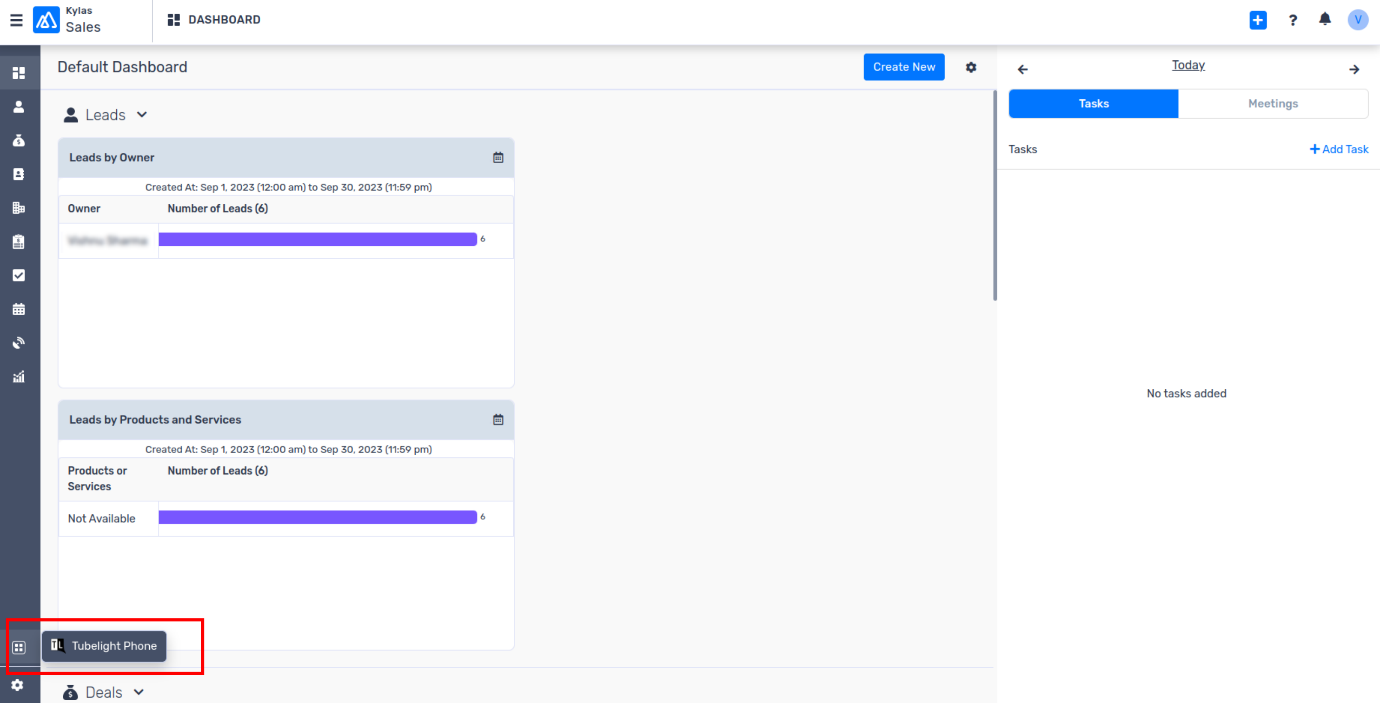1380x703 pixels.
Task: Click the blue quick-add plus icon
Action: (1258, 20)
